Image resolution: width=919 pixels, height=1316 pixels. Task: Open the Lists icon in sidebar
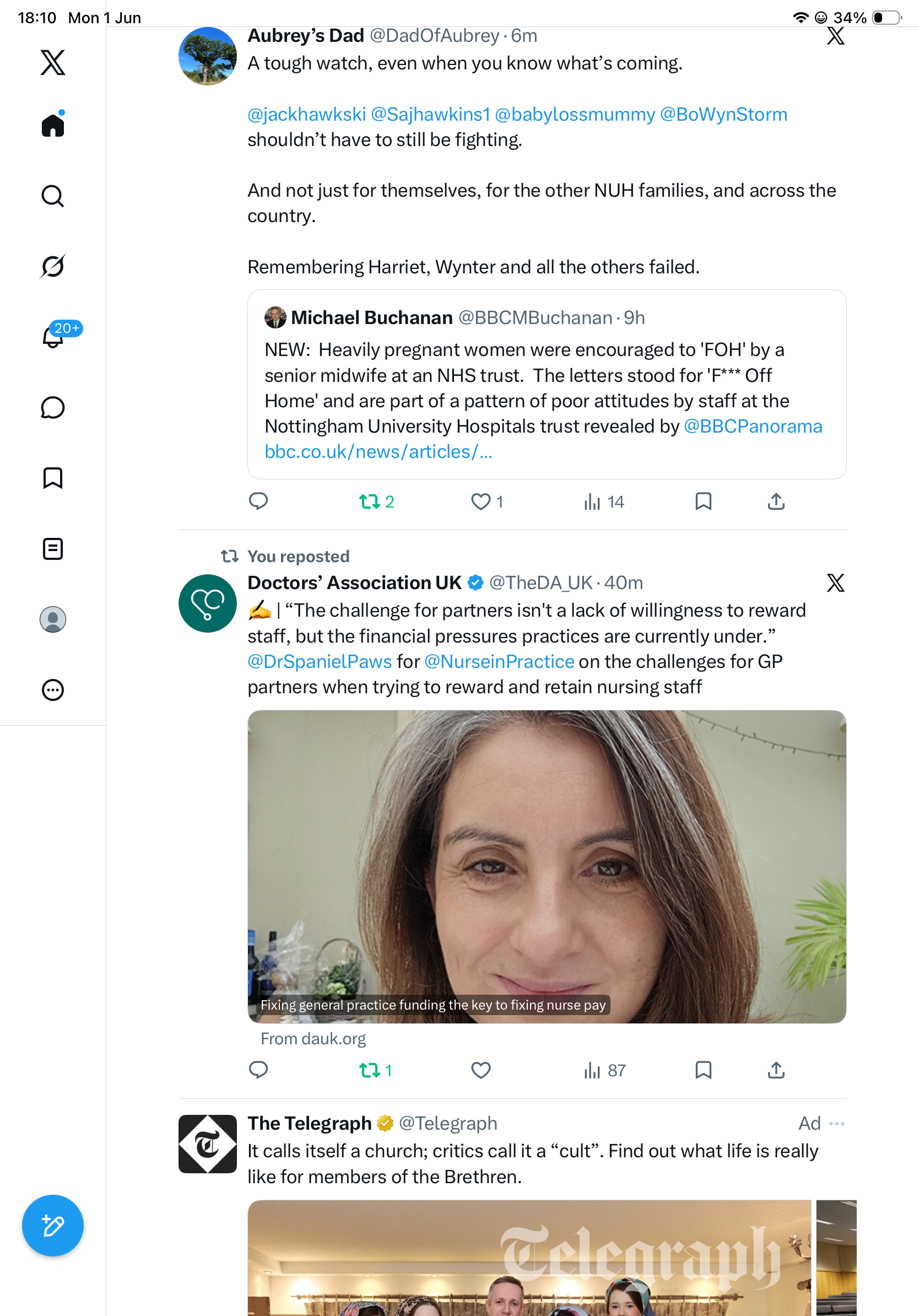pyautogui.click(x=53, y=549)
